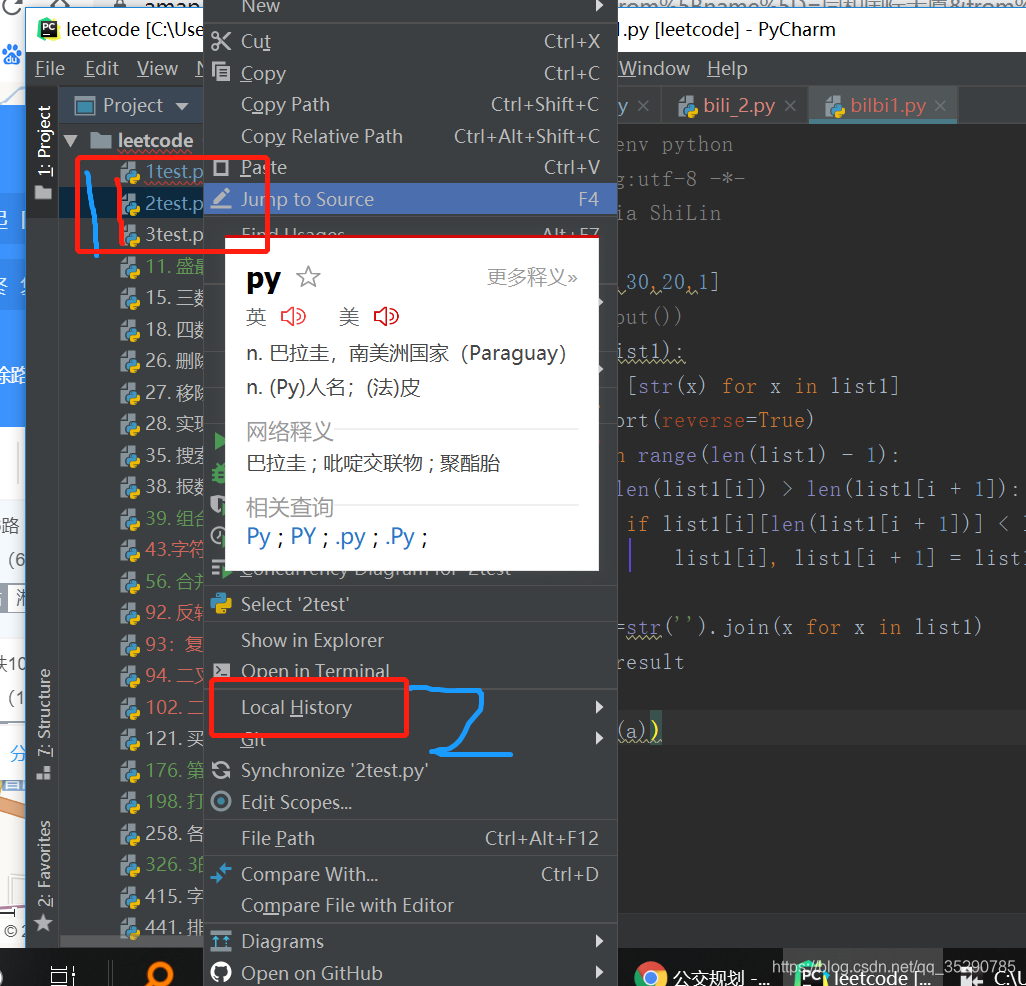This screenshot has height=986, width=1026.
Task: Choose Copy Relative Path
Action: [x=410, y=136]
